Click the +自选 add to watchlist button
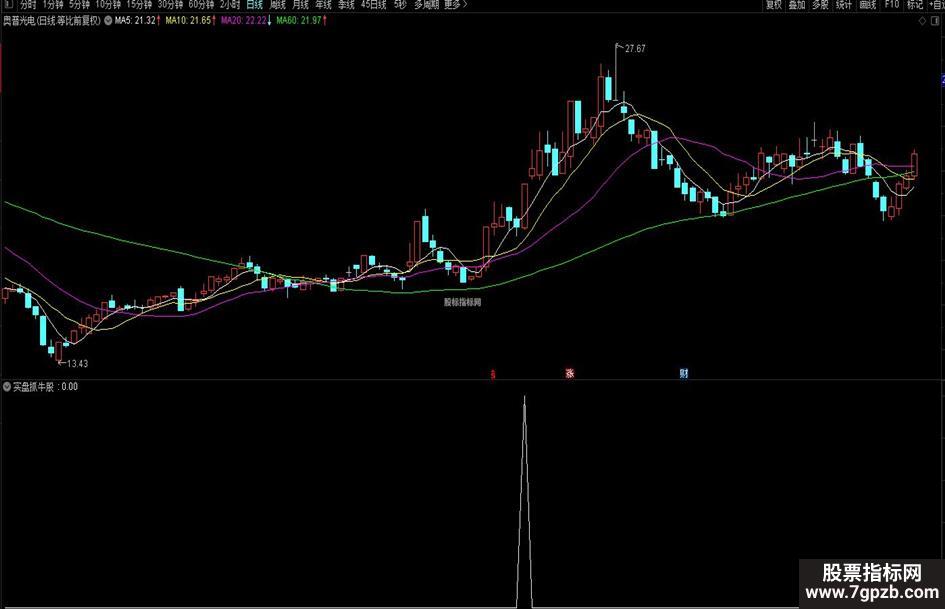945x609 pixels. pyautogui.click(x=937, y=4)
